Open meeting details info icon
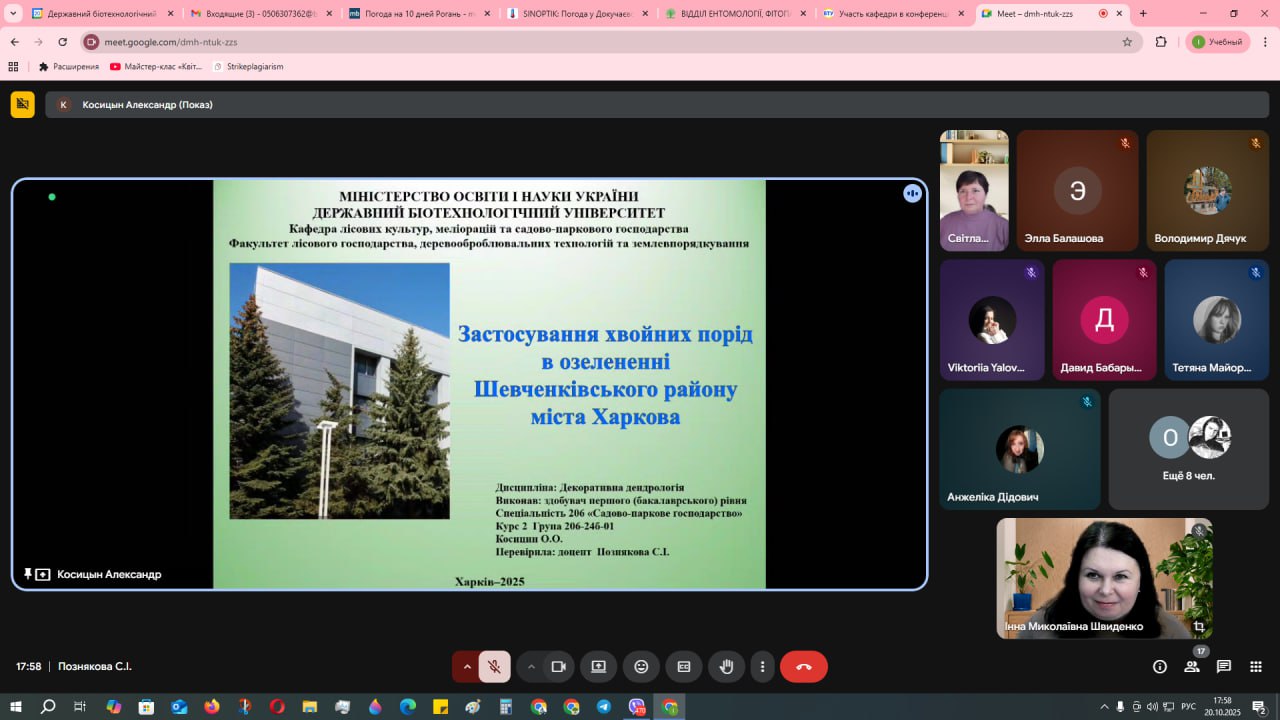This screenshot has width=1280, height=720. point(1159,666)
